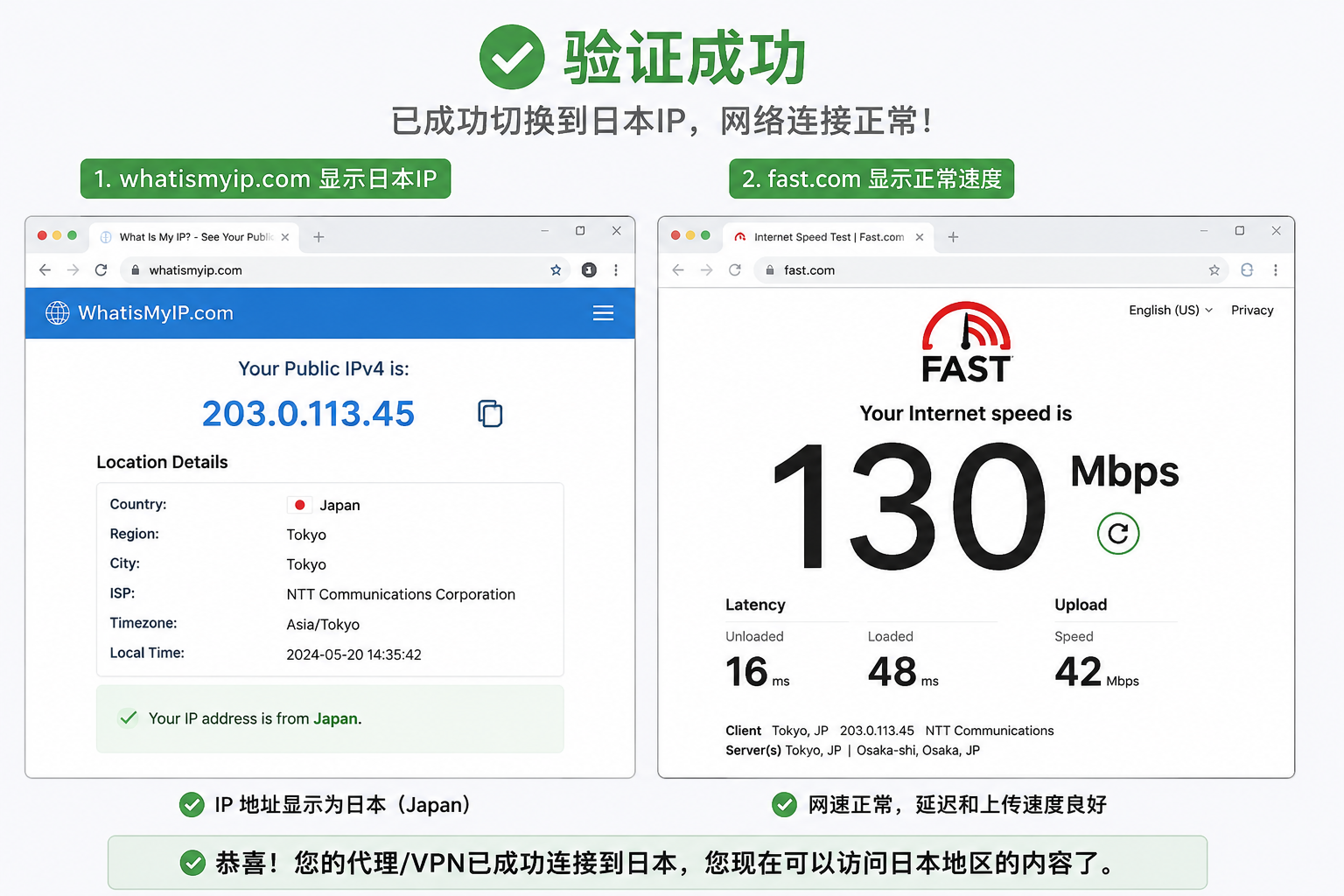
Task: Click the sync icon in fast.com toolbar
Action: click(x=1247, y=270)
